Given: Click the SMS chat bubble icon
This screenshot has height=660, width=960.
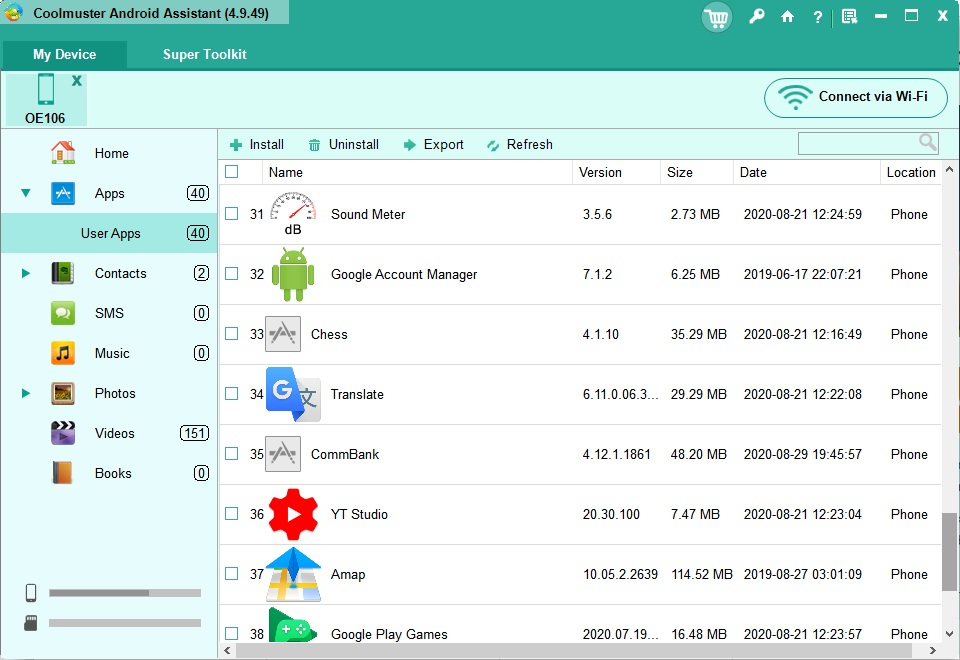Looking at the screenshot, I should click(63, 313).
